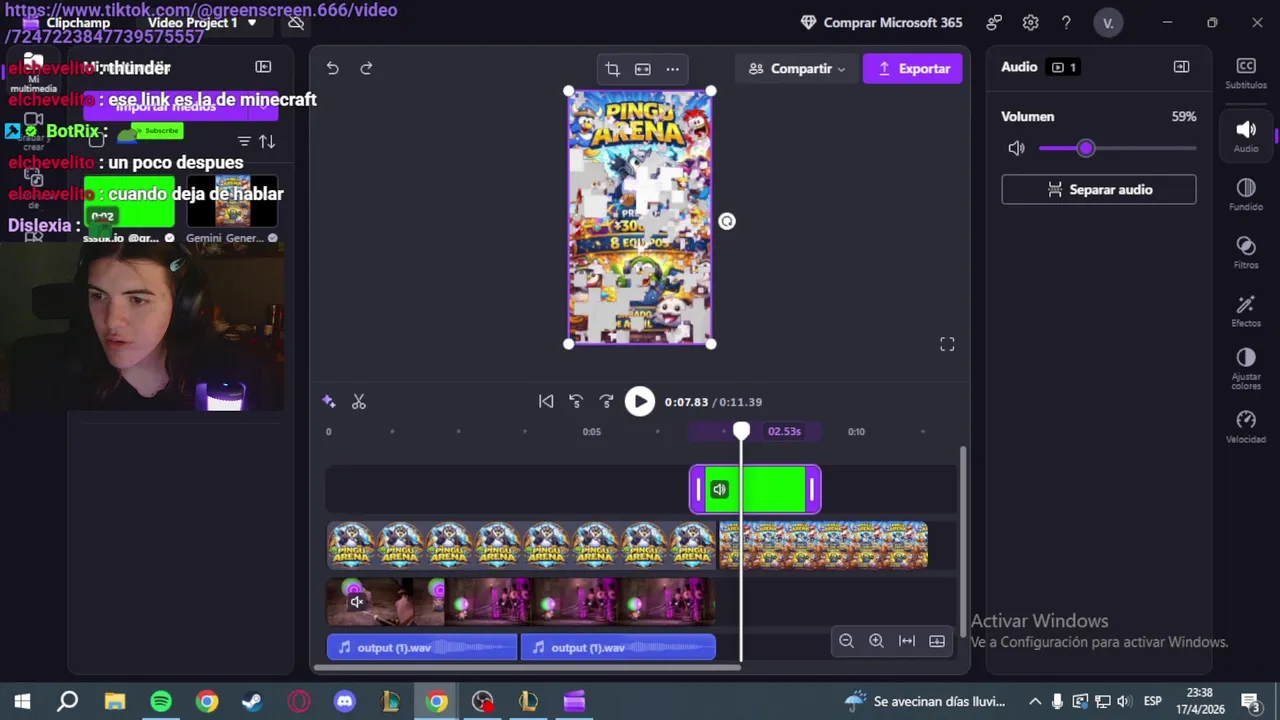Select the green screen clip in timeline

(x=755, y=490)
